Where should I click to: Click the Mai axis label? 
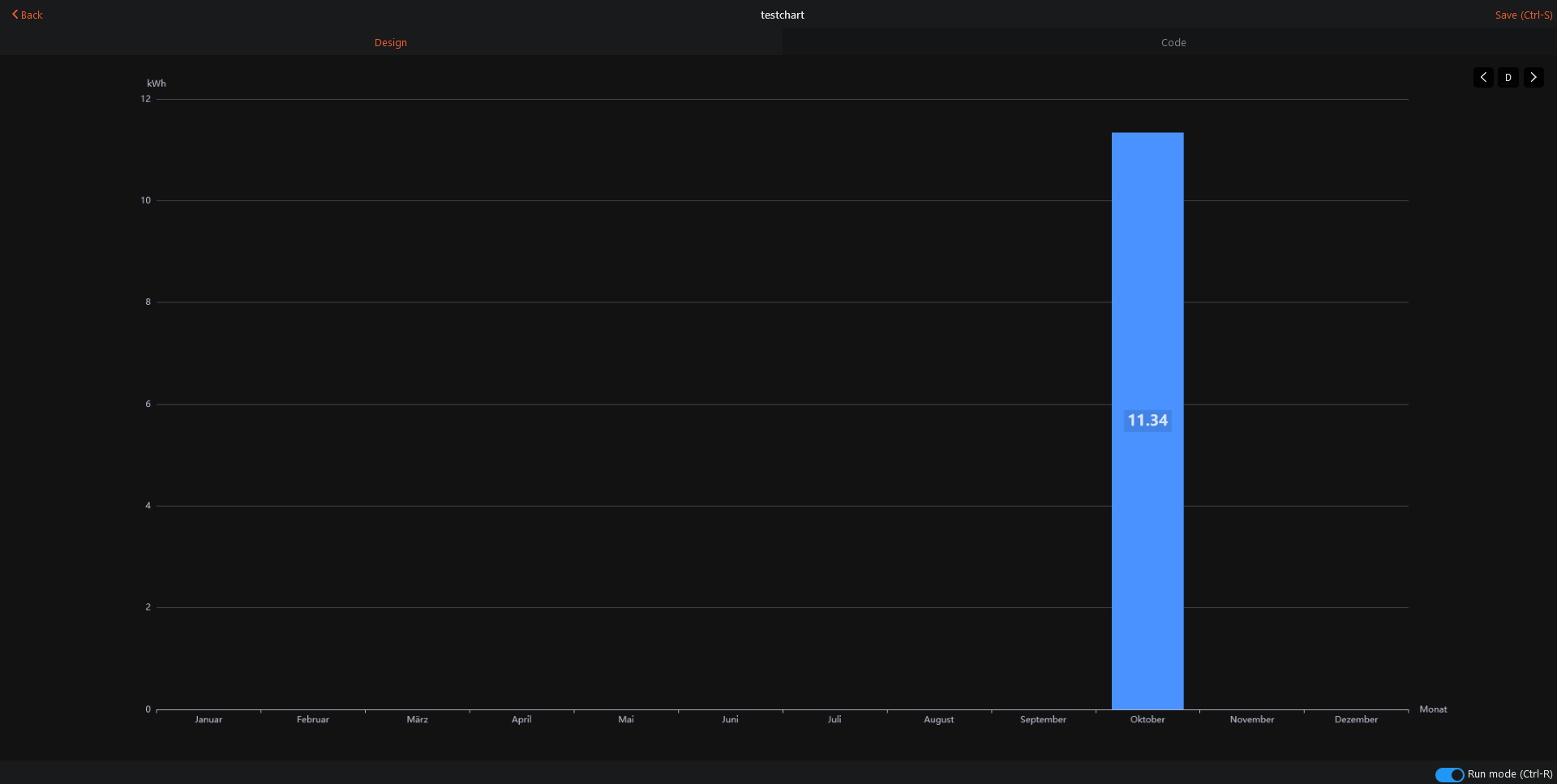[626, 719]
